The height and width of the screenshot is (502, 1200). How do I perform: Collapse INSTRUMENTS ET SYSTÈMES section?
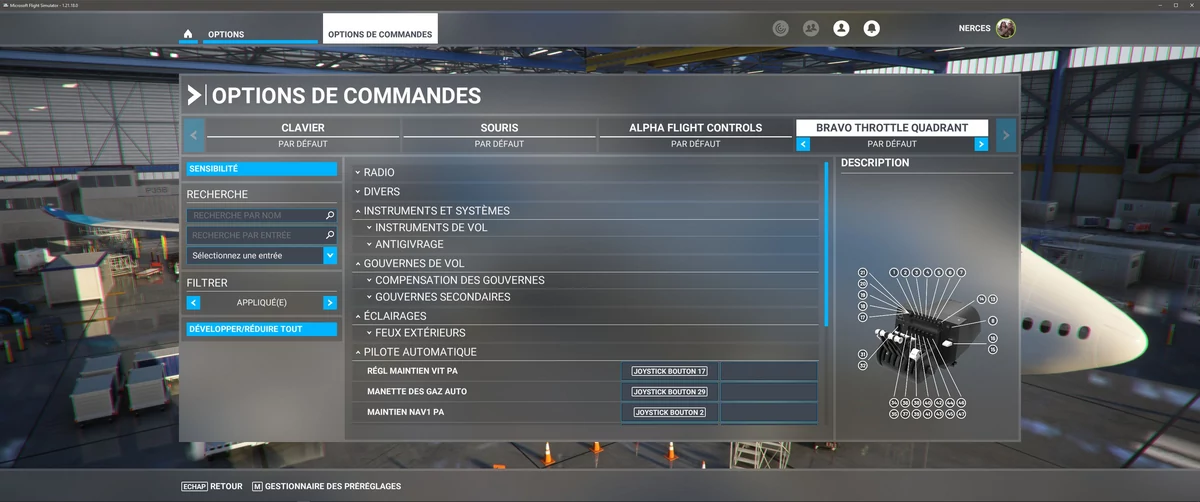[586, 211]
